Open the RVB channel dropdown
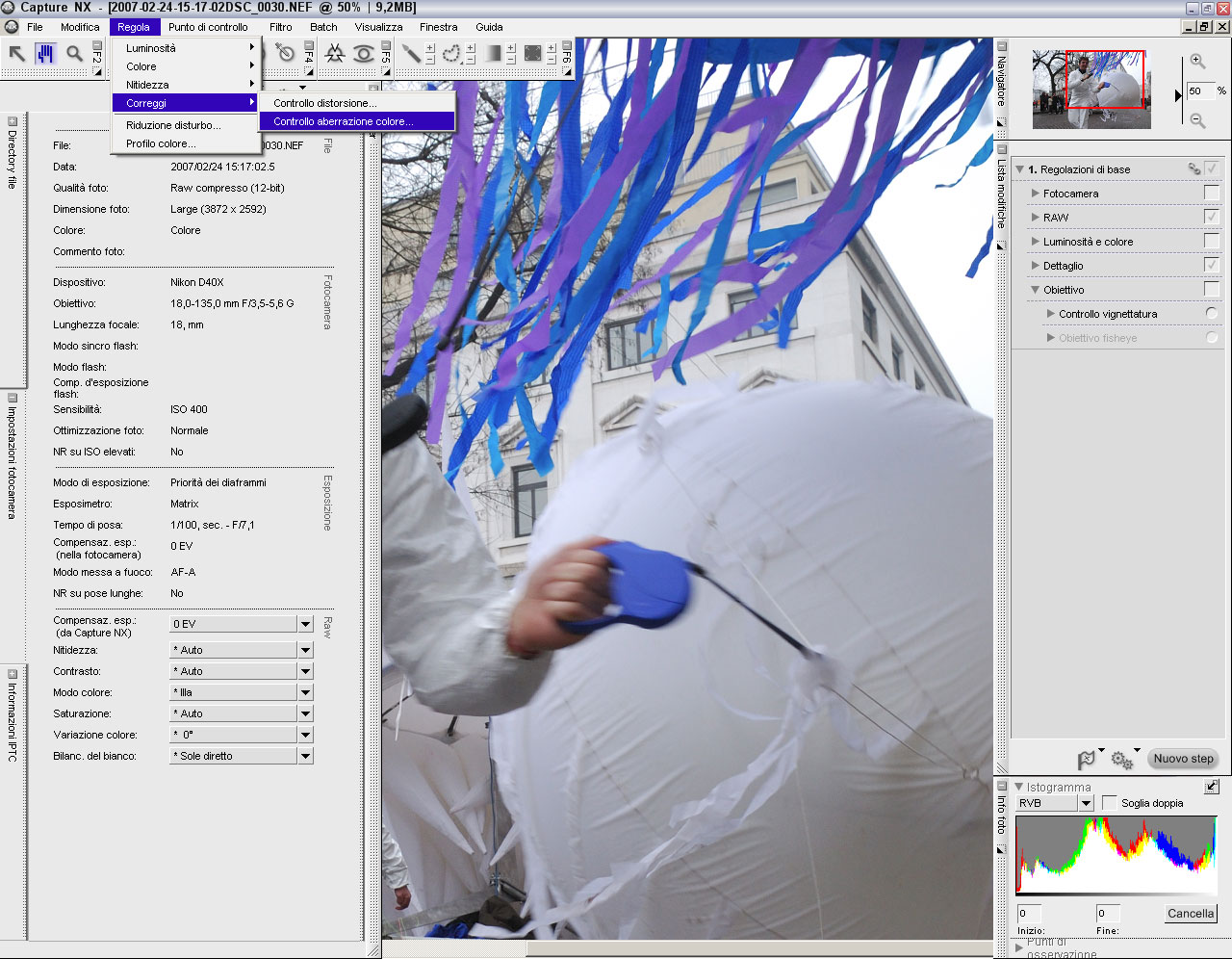This screenshot has width=1232, height=959. (1087, 803)
